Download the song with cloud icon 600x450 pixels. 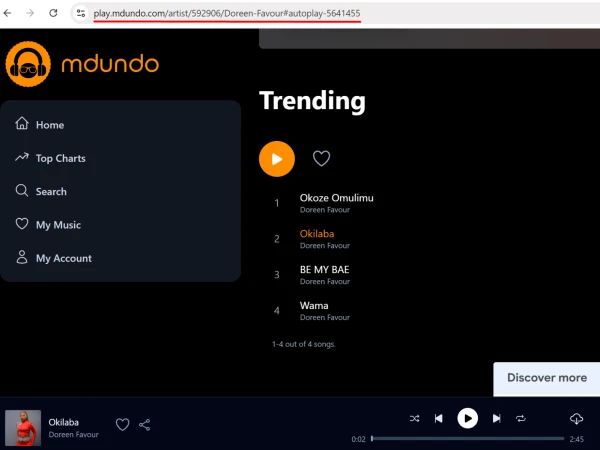576,419
